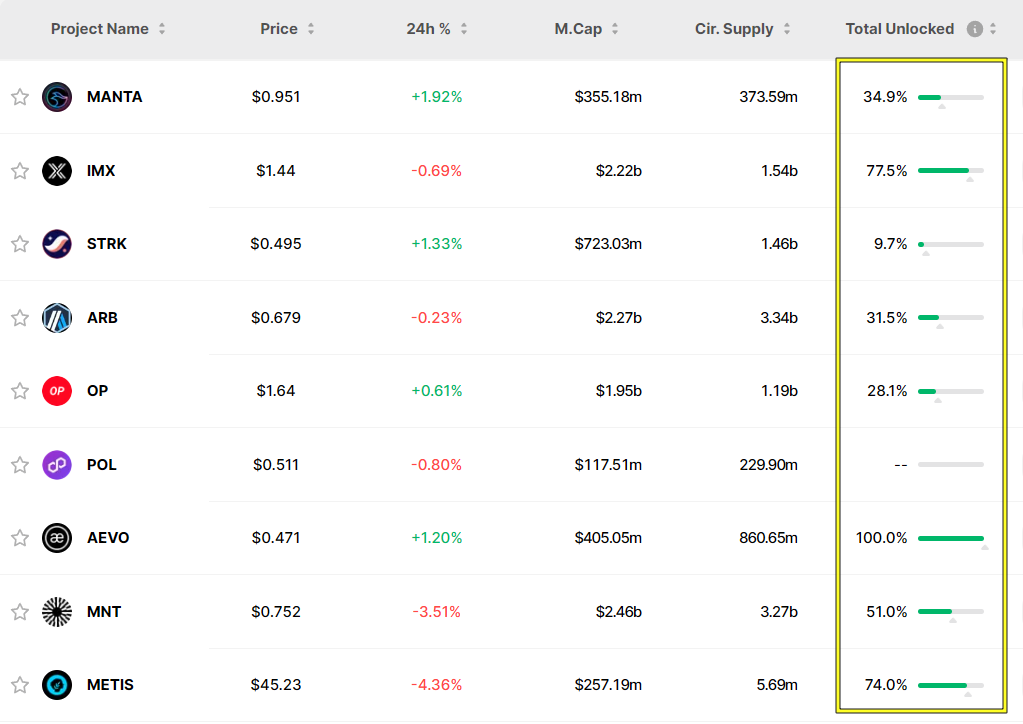
Task: Star ARB as a favorite
Action: click(20, 318)
